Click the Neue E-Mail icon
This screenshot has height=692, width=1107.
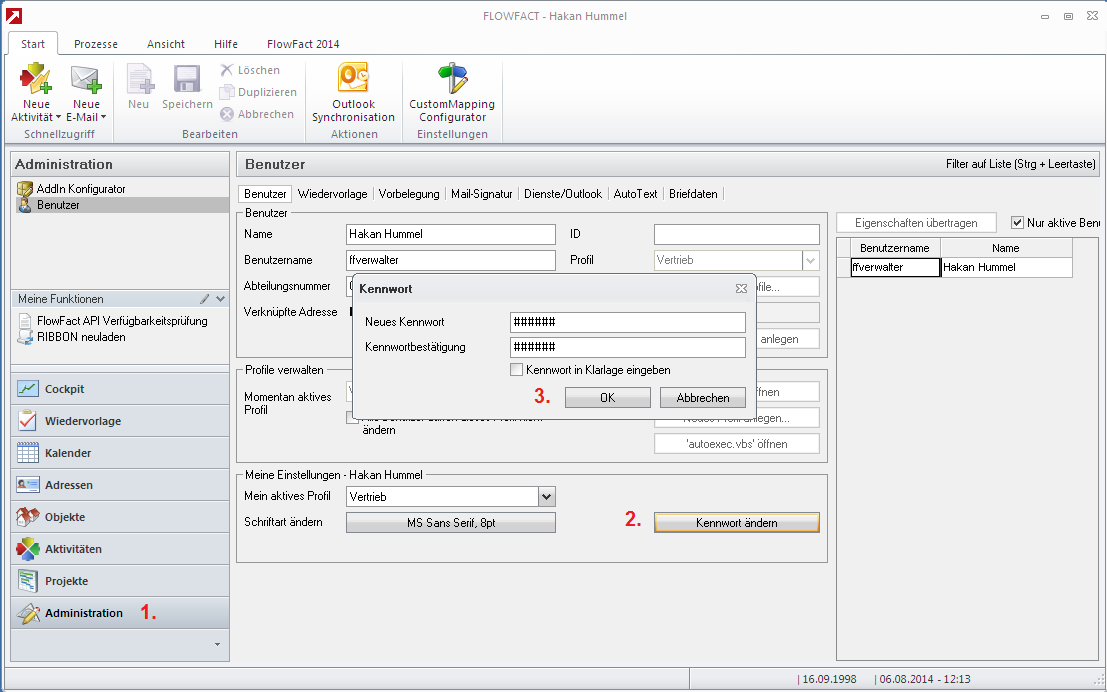[x=86, y=78]
